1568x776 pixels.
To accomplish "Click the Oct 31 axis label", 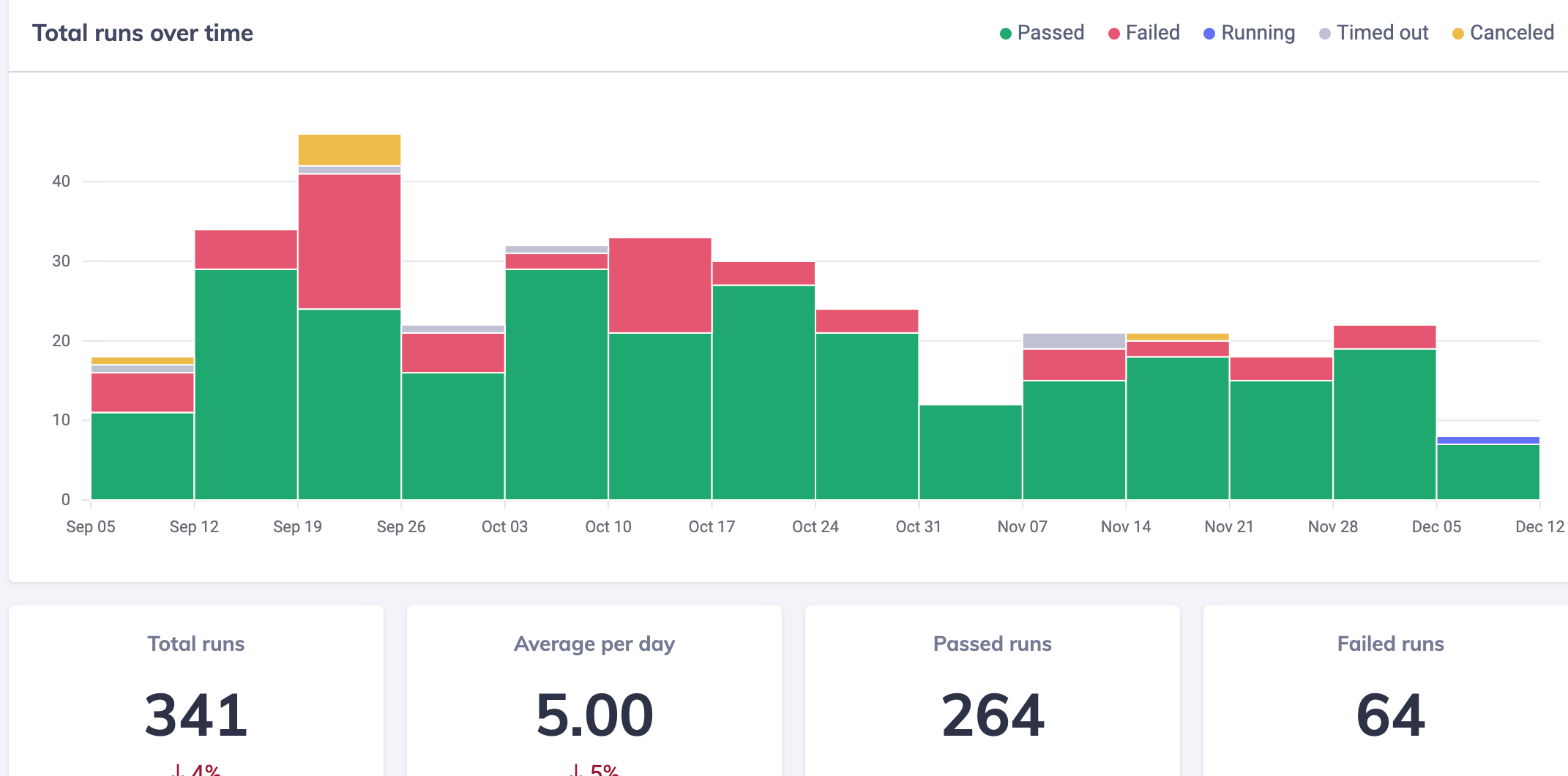I will coord(919,526).
